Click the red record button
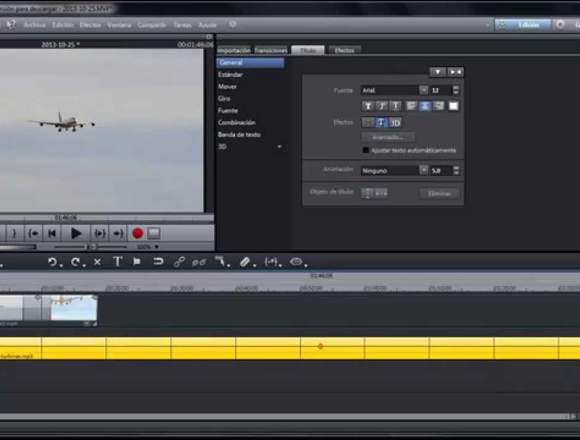Screen dimensions: 580x440 coord(137,233)
